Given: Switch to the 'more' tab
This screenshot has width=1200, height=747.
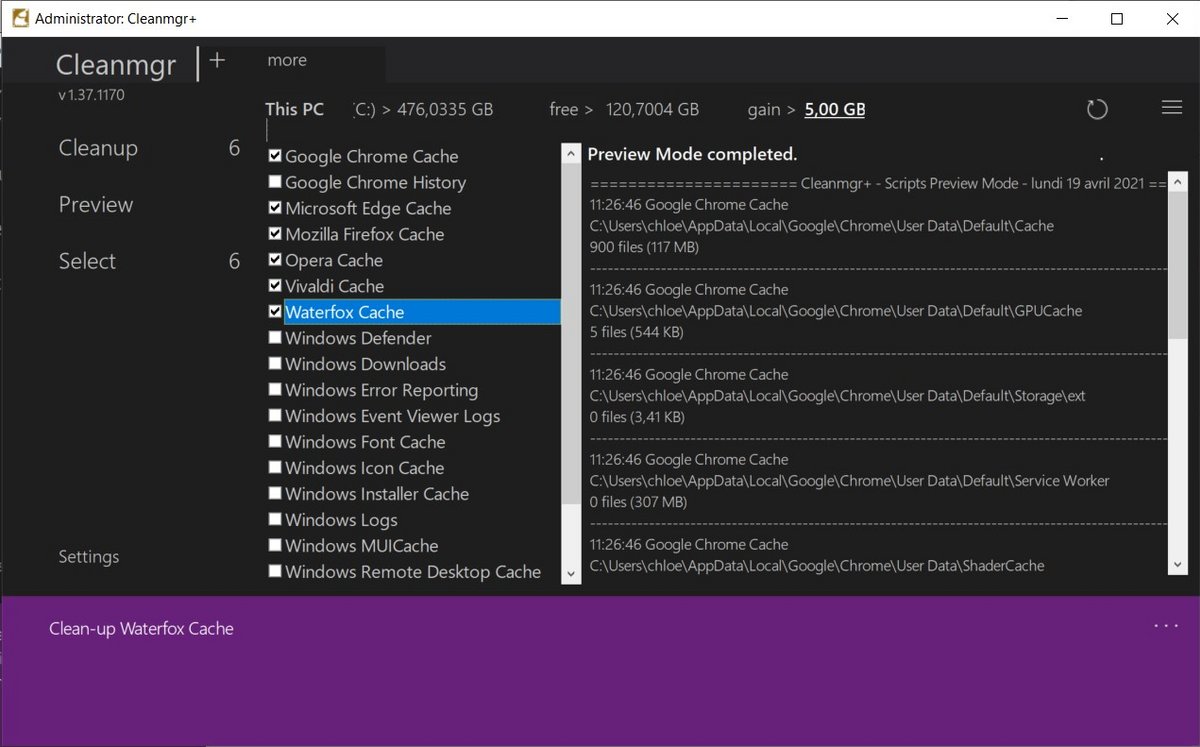Looking at the screenshot, I should [x=287, y=60].
